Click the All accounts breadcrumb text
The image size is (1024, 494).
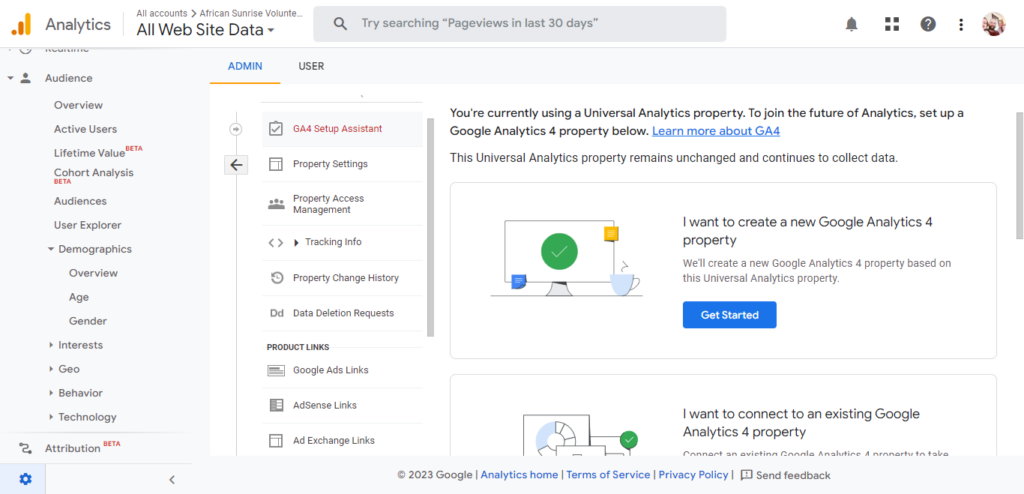pyautogui.click(x=161, y=13)
